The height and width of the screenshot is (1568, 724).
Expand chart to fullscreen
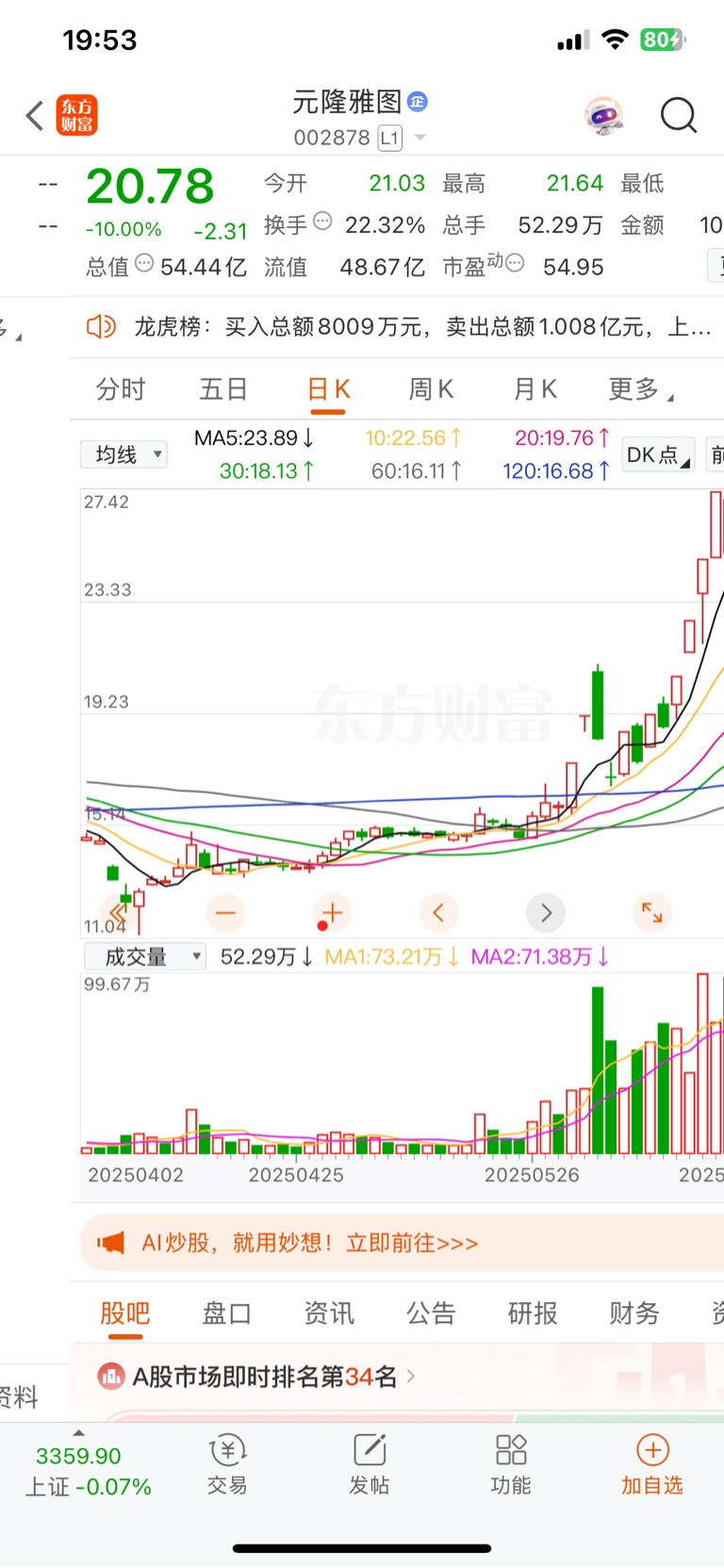(x=652, y=913)
